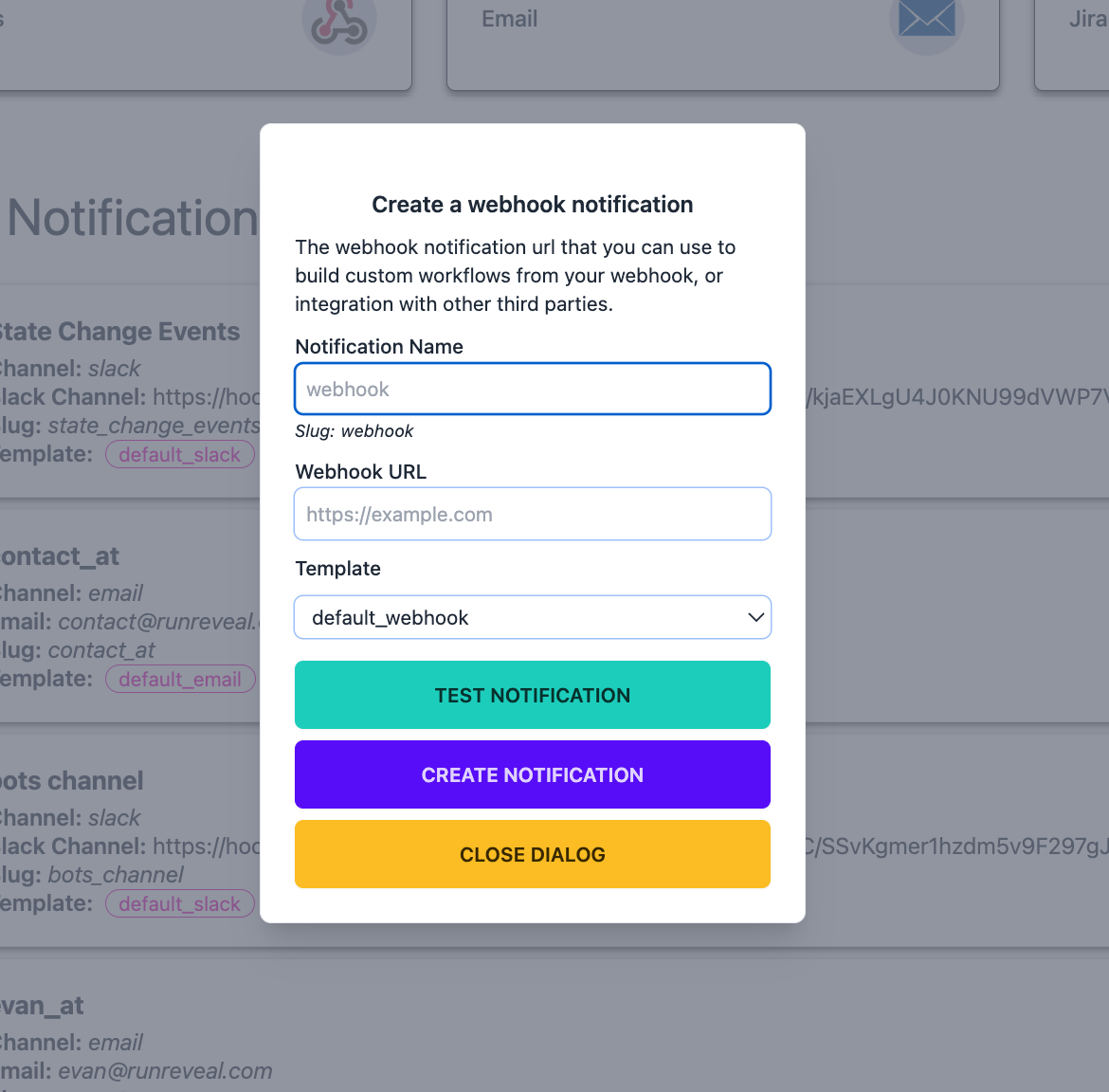
Task: Click the evan@runreveal.com email address
Action: [x=165, y=1071]
